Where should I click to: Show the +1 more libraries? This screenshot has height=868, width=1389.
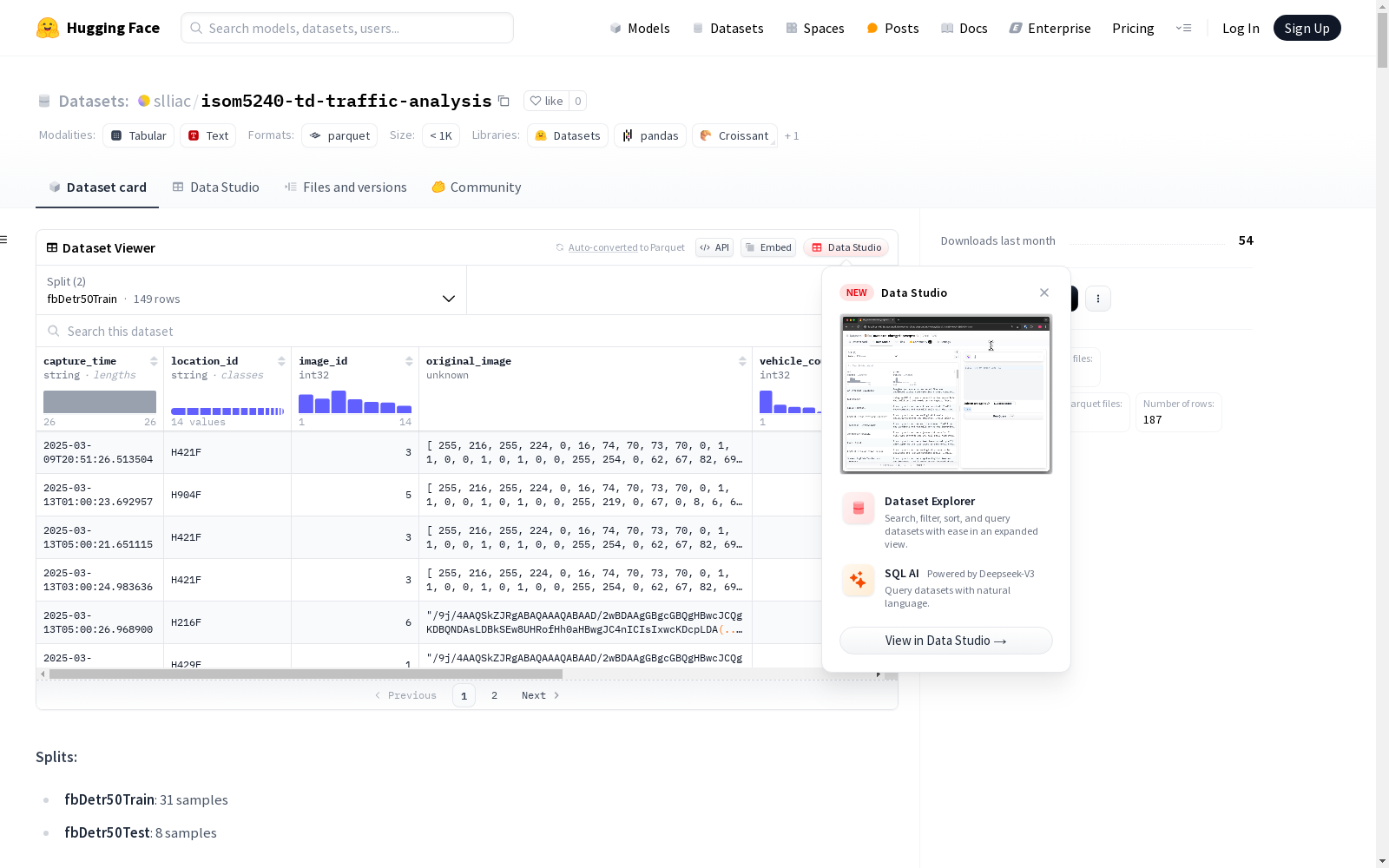coord(792,135)
